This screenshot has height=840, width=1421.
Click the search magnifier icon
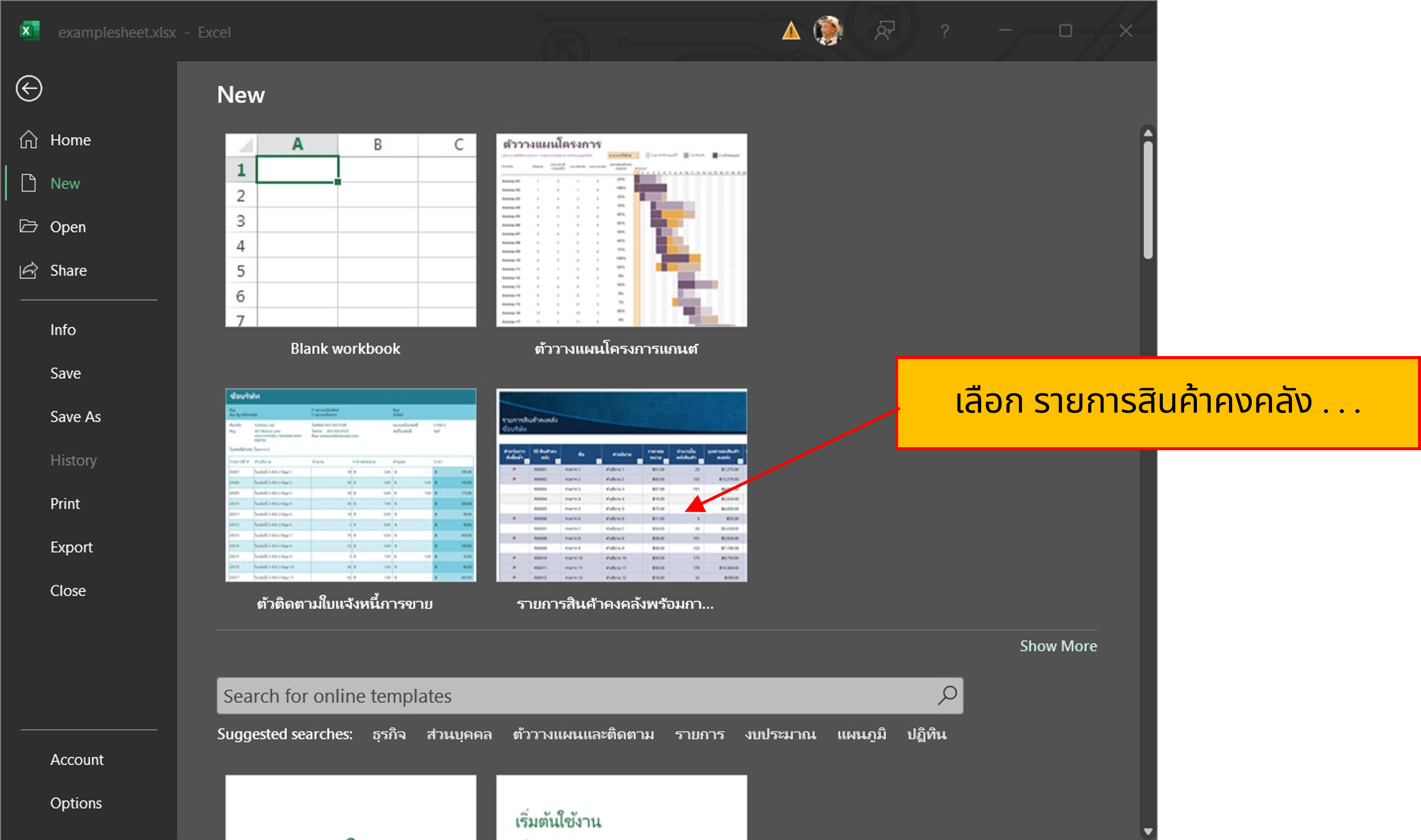tap(947, 695)
